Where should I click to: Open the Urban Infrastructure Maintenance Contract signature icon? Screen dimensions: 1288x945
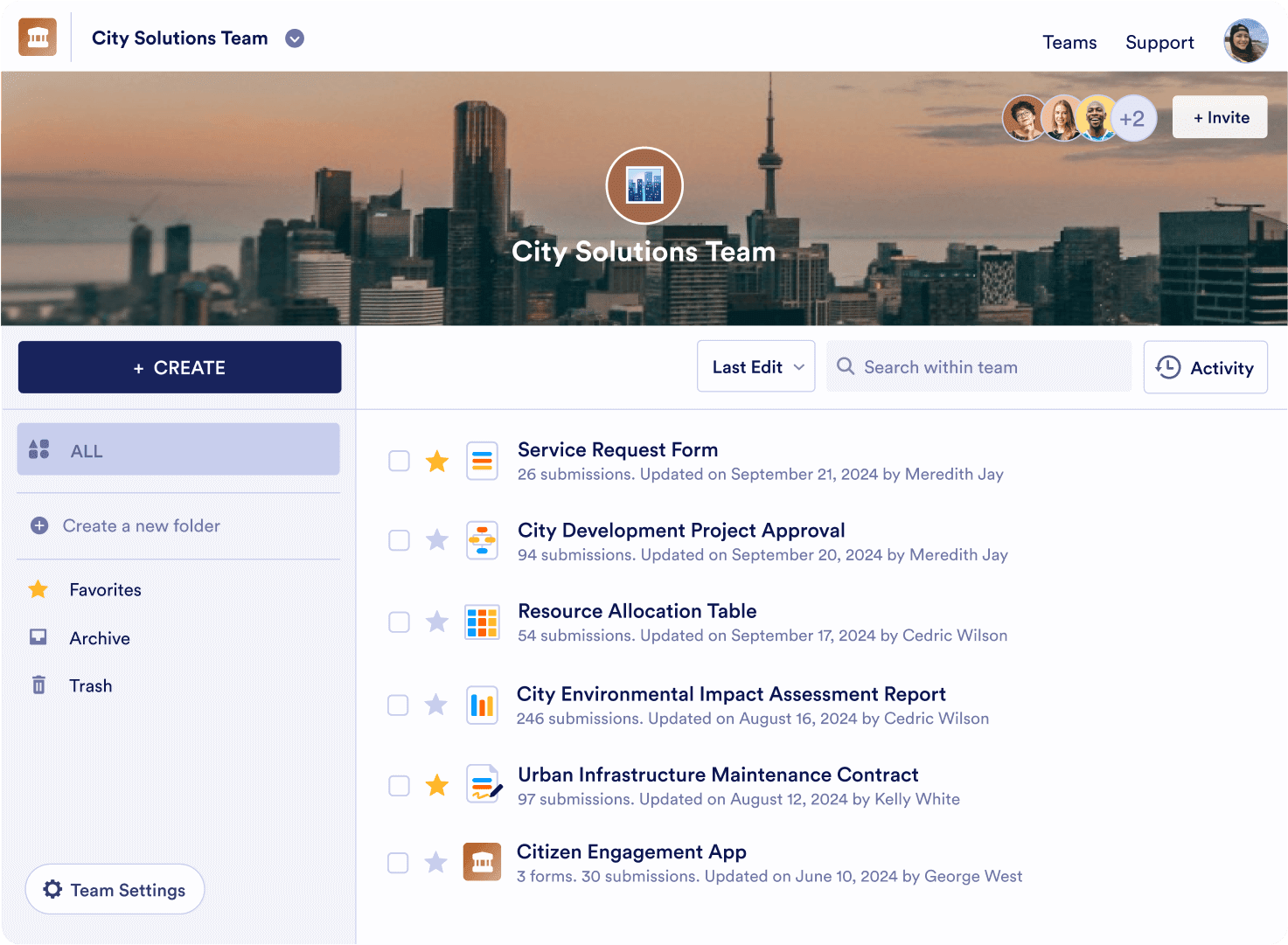point(482,784)
